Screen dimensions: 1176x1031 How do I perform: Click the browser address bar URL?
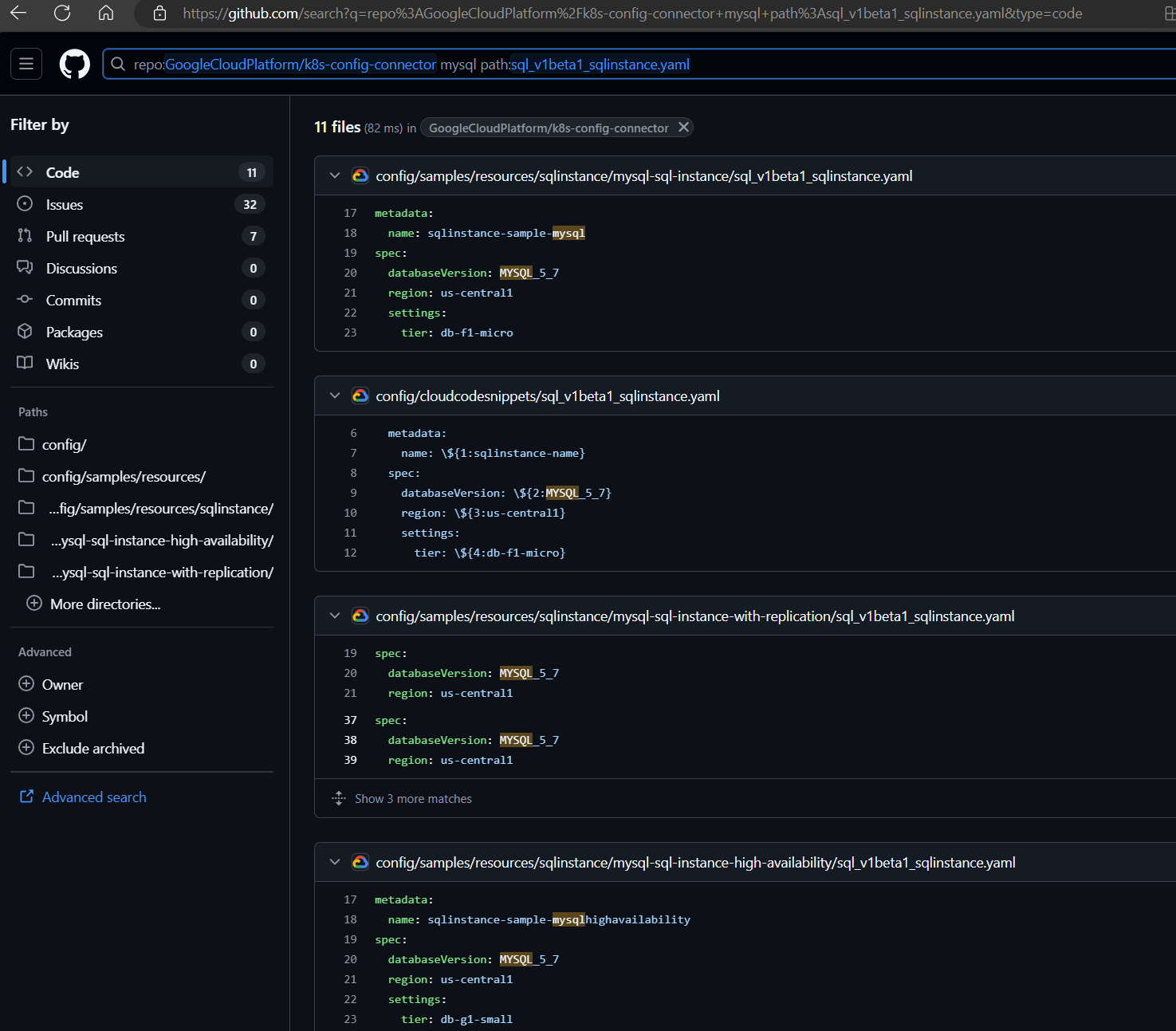(x=632, y=14)
